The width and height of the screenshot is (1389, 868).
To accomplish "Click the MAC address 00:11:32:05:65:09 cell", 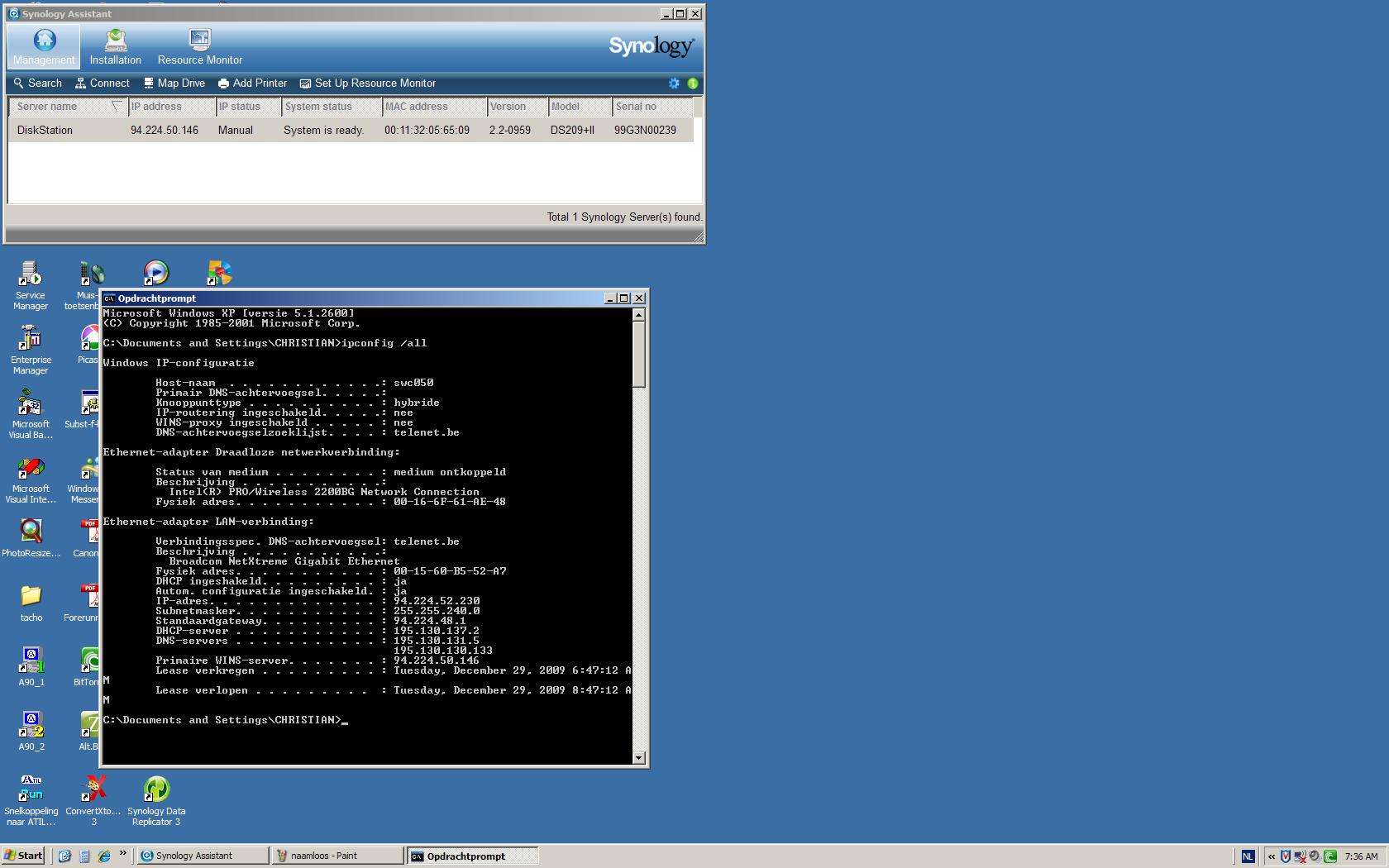I will click(427, 131).
